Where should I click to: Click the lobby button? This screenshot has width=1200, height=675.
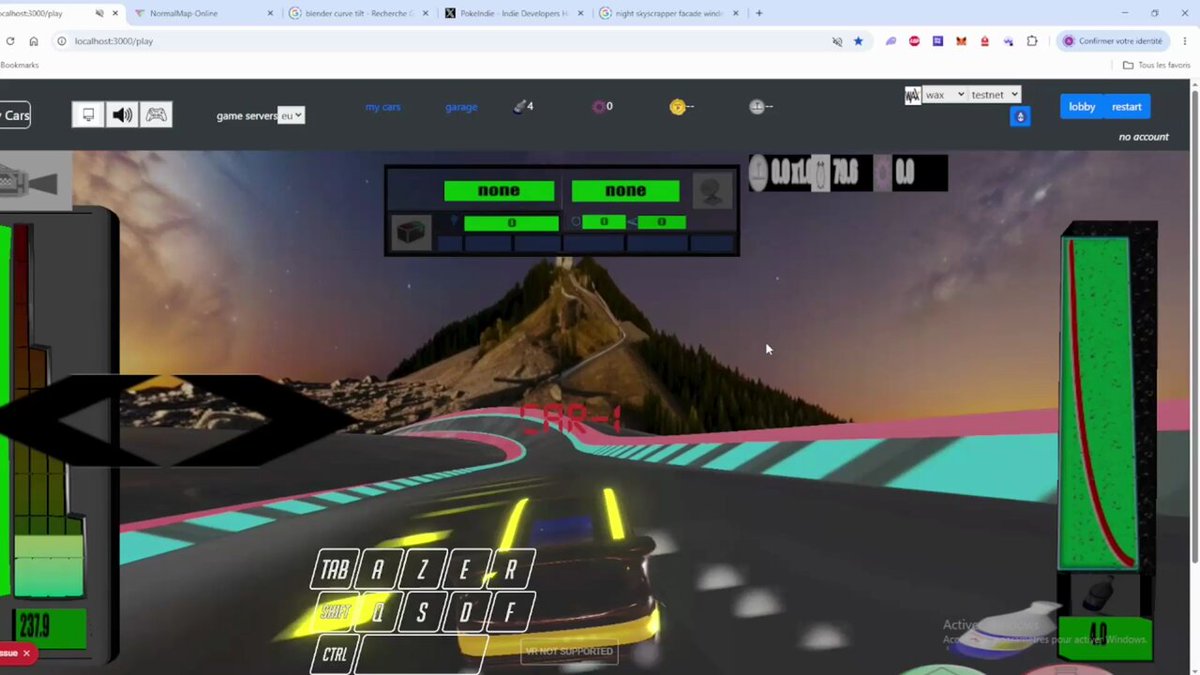1082,106
